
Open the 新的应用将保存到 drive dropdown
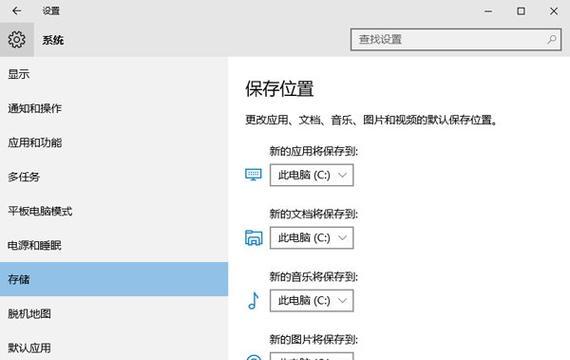(312, 175)
